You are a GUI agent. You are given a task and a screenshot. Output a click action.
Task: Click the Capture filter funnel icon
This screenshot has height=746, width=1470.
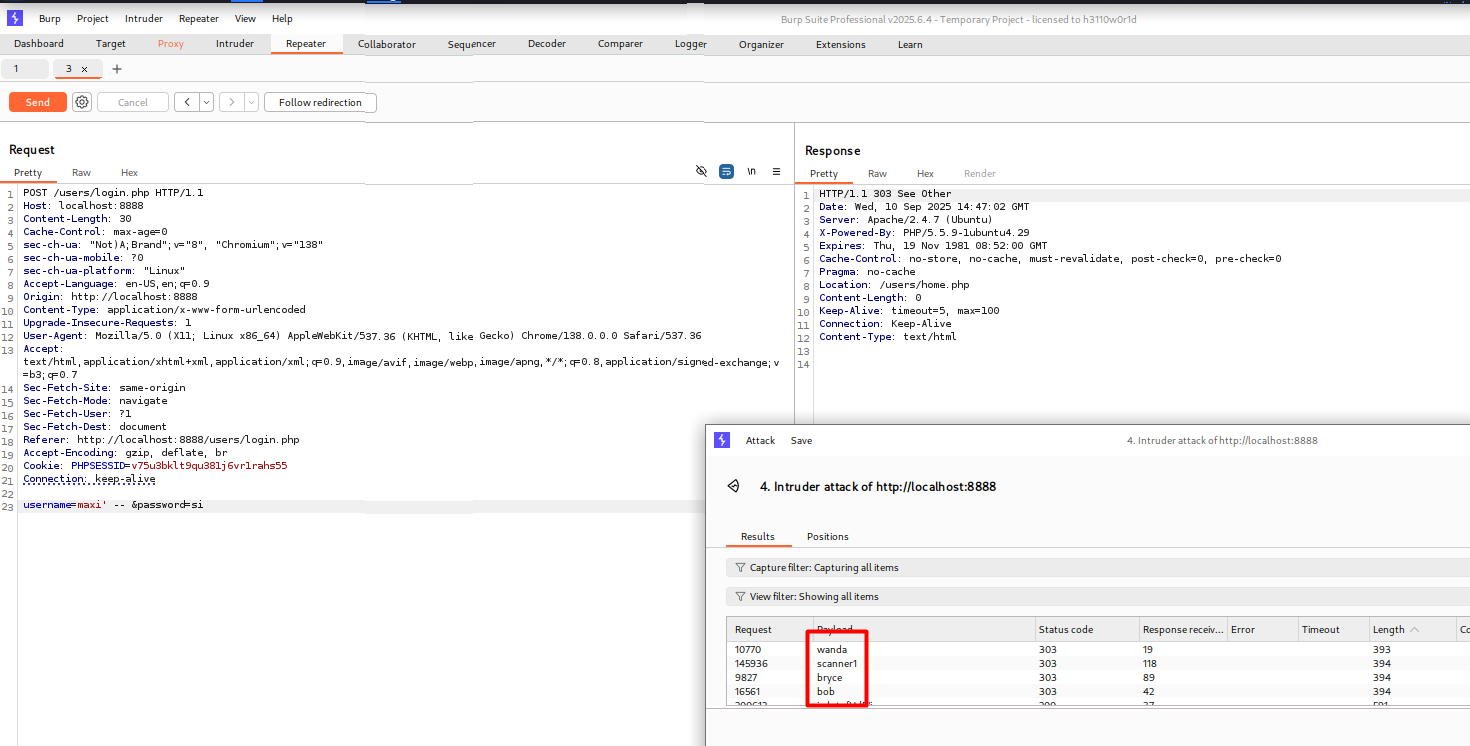coord(740,567)
